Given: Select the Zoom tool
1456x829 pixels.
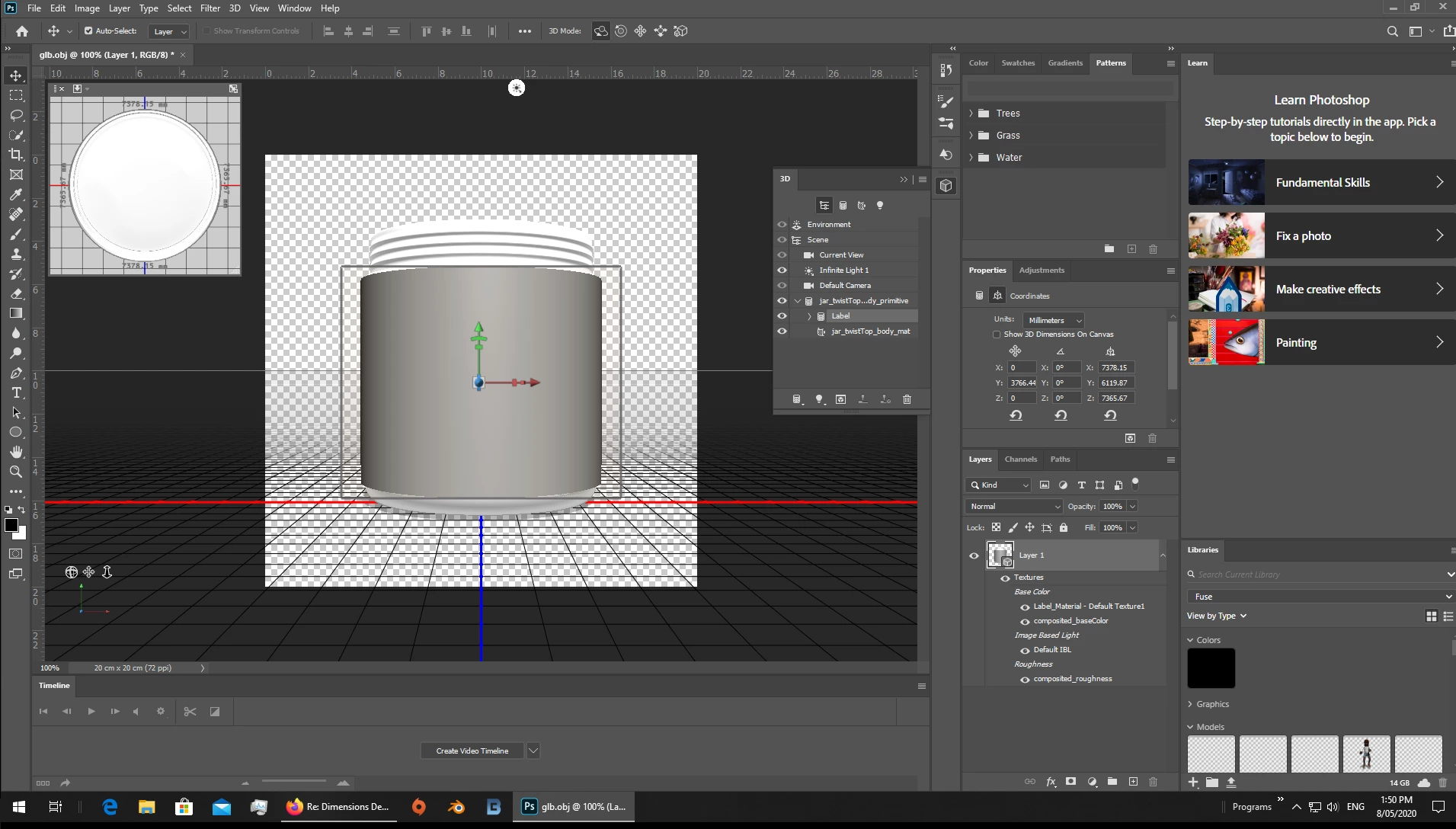Looking at the screenshot, I should 16,472.
